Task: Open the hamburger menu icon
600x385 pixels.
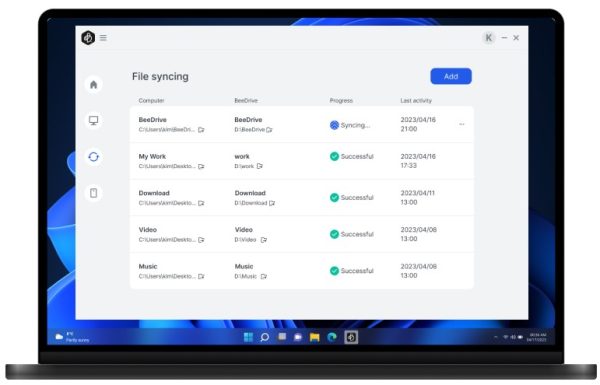Action: click(x=103, y=38)
